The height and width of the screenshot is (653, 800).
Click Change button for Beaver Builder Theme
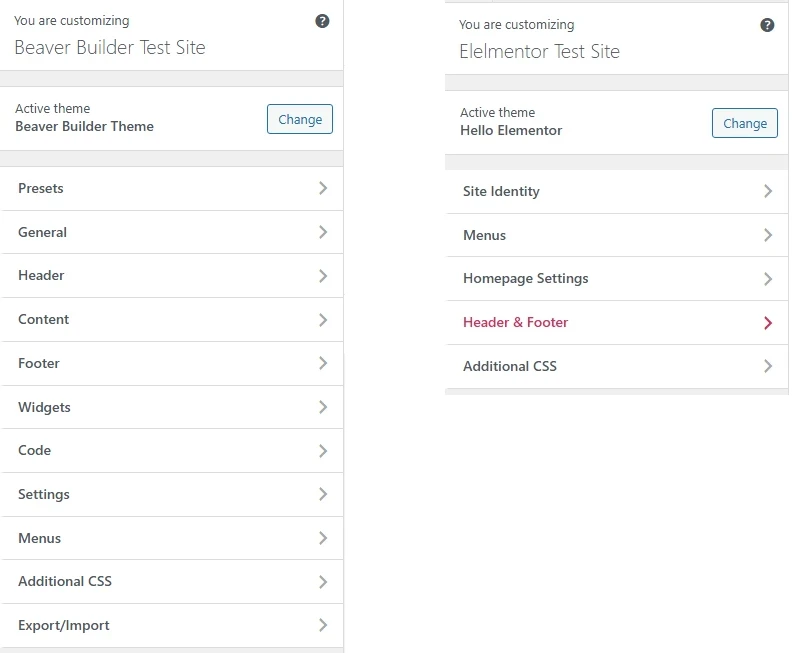299,118
